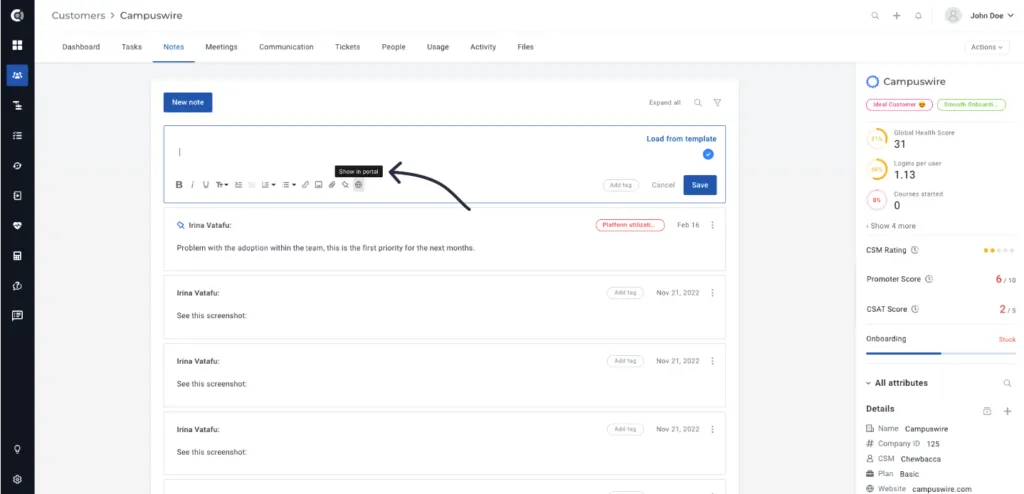Insert a link in the note
Screen dimensions: 1024x494
(306, 185)
